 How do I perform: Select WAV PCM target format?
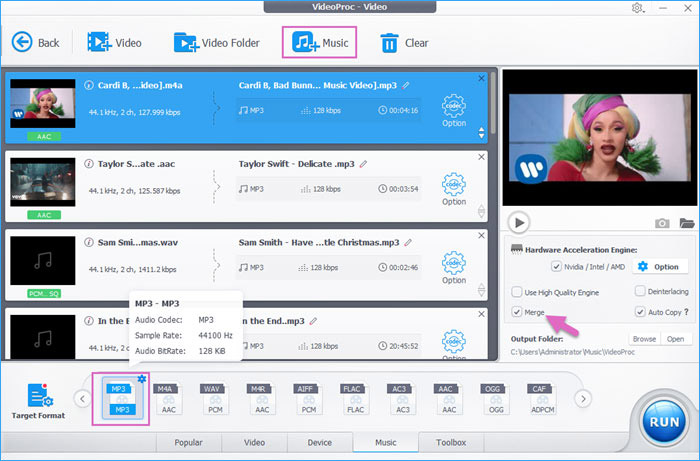[215, 399]
